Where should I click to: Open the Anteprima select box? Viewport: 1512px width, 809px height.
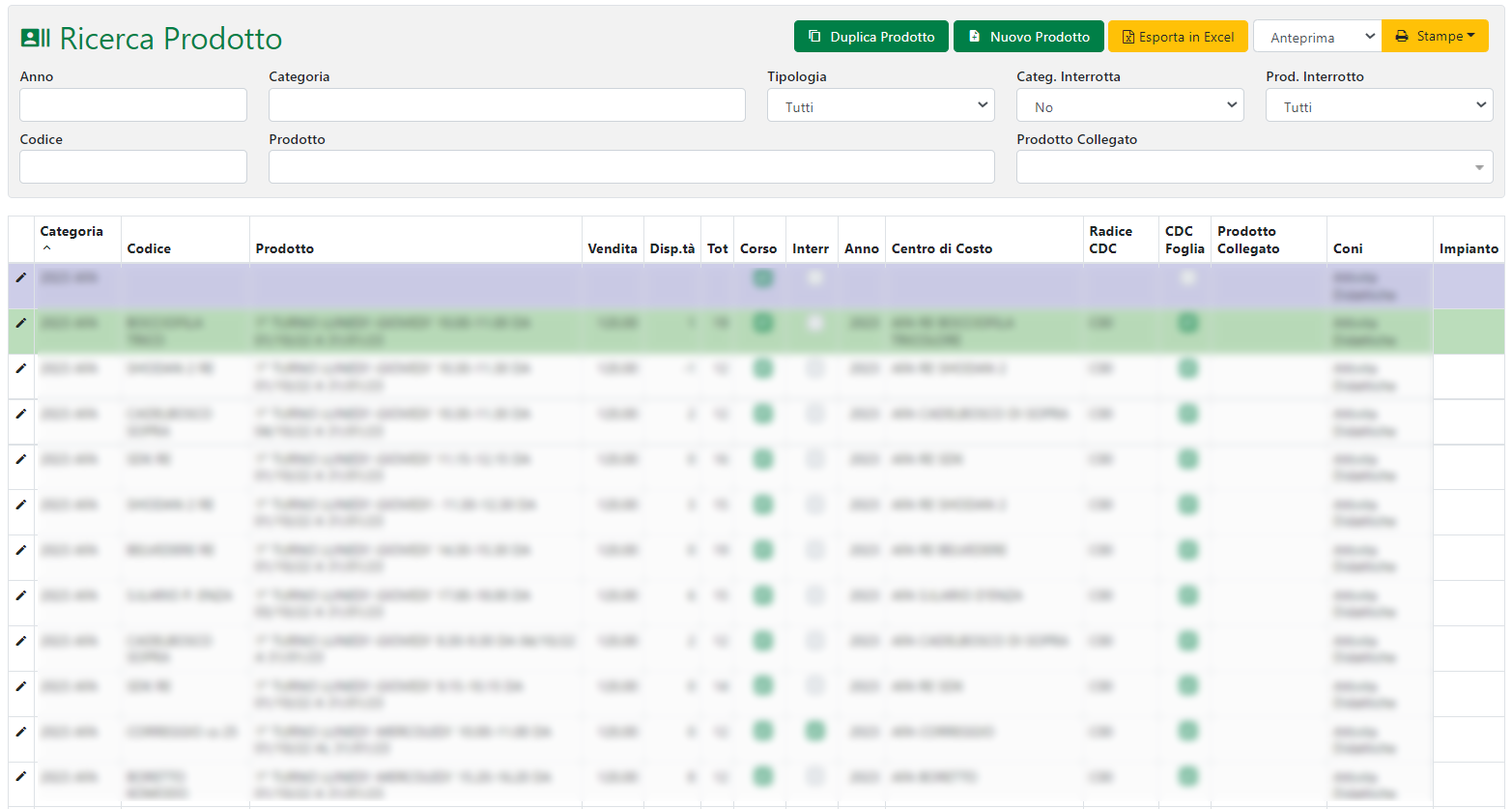click(x=1316, y=37)
